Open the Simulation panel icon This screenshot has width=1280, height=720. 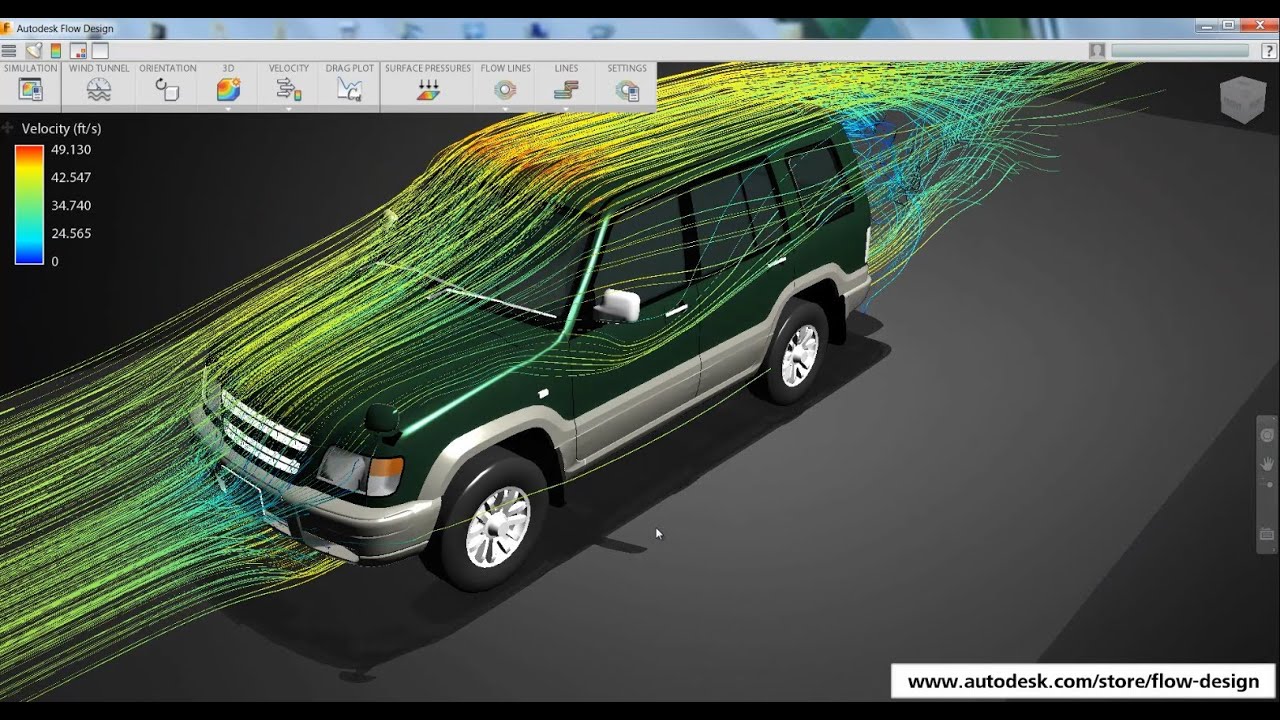tap(31, 90)
